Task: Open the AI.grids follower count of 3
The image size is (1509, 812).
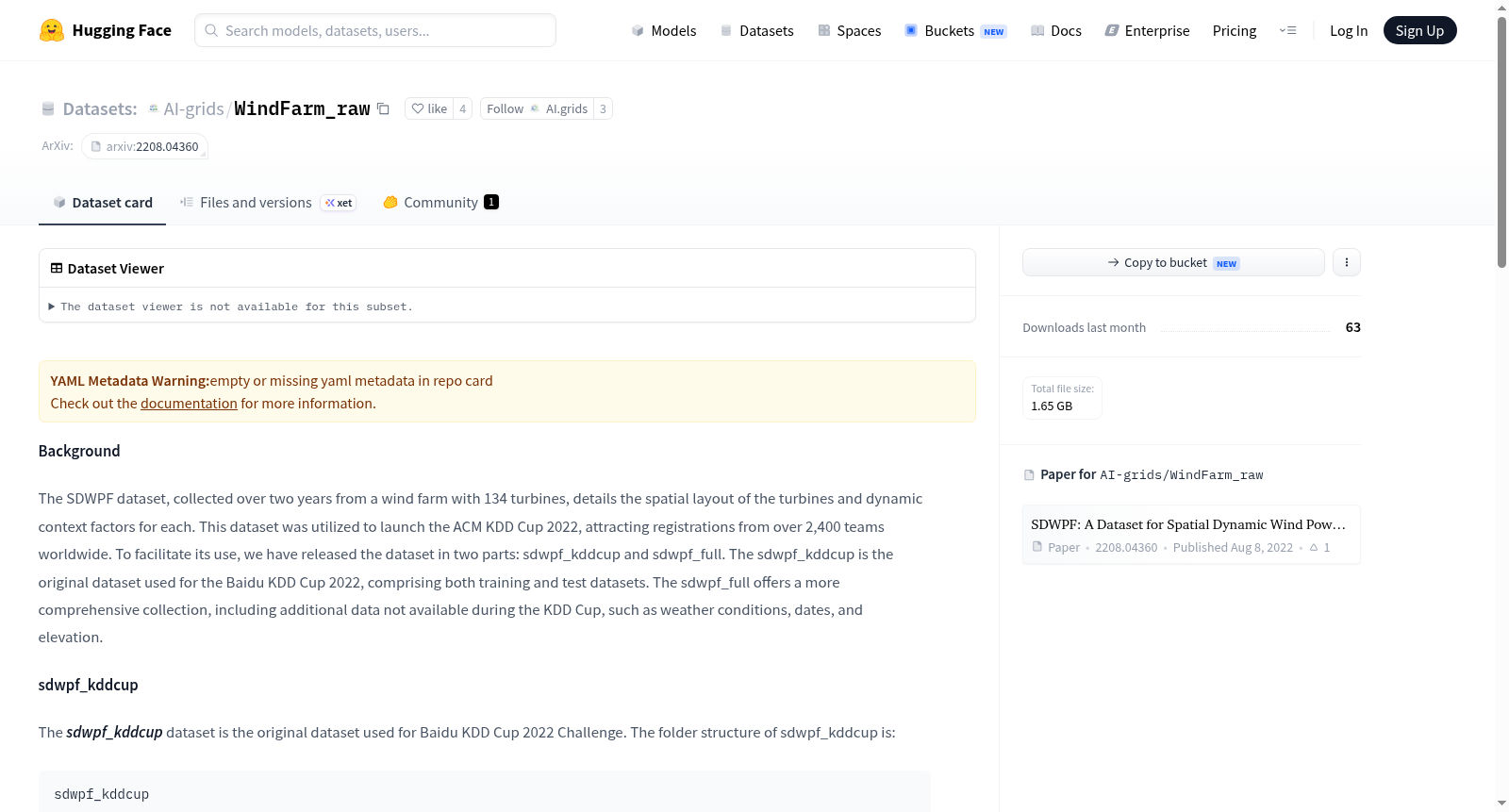Action: pos(603,108)
